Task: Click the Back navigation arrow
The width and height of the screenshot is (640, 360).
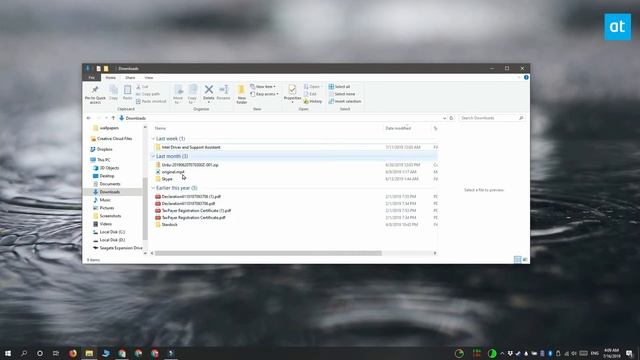Action: click(89, 118)
